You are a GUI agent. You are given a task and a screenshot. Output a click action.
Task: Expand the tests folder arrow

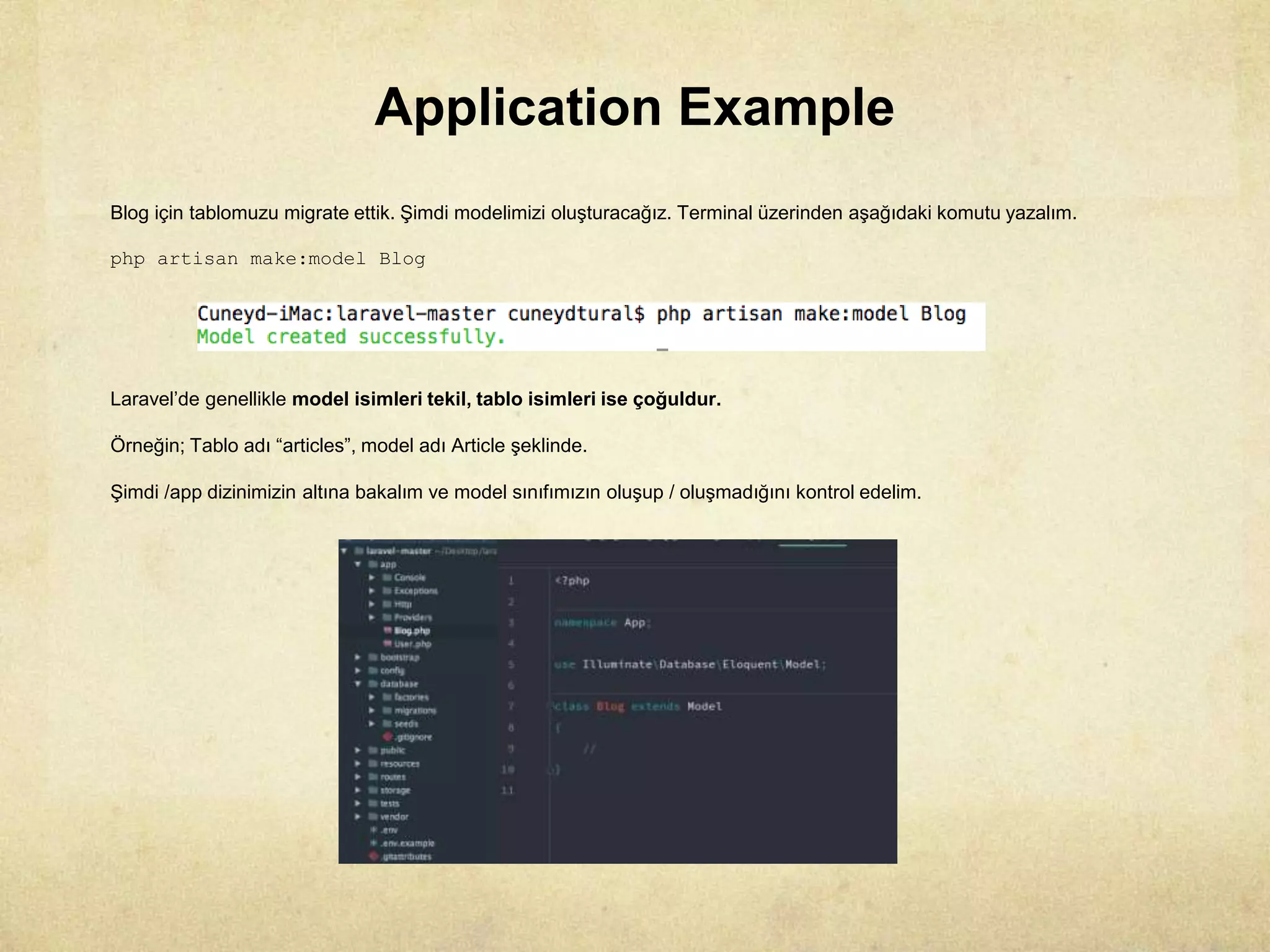pos(358,803)
